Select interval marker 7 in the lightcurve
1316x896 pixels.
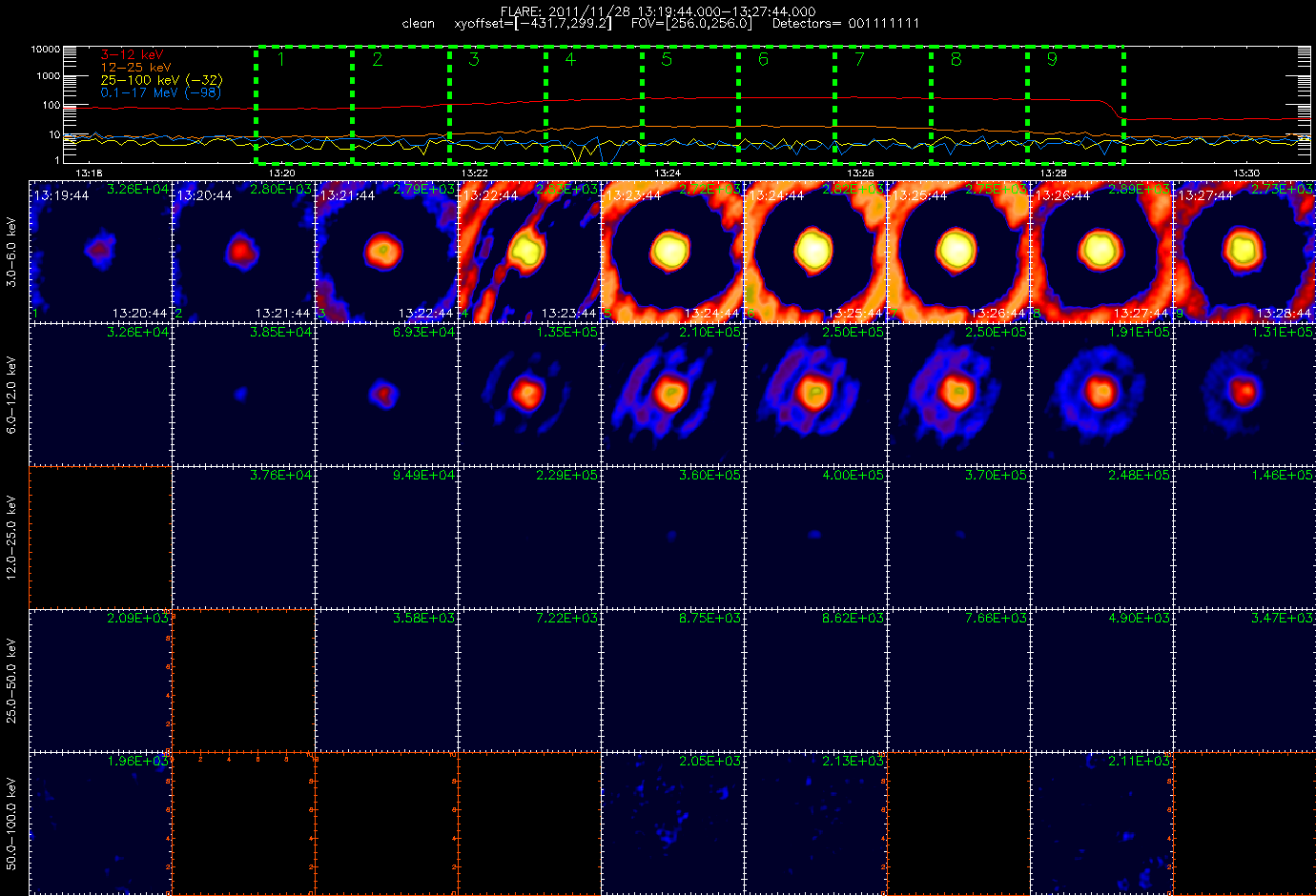coord(859,60)
